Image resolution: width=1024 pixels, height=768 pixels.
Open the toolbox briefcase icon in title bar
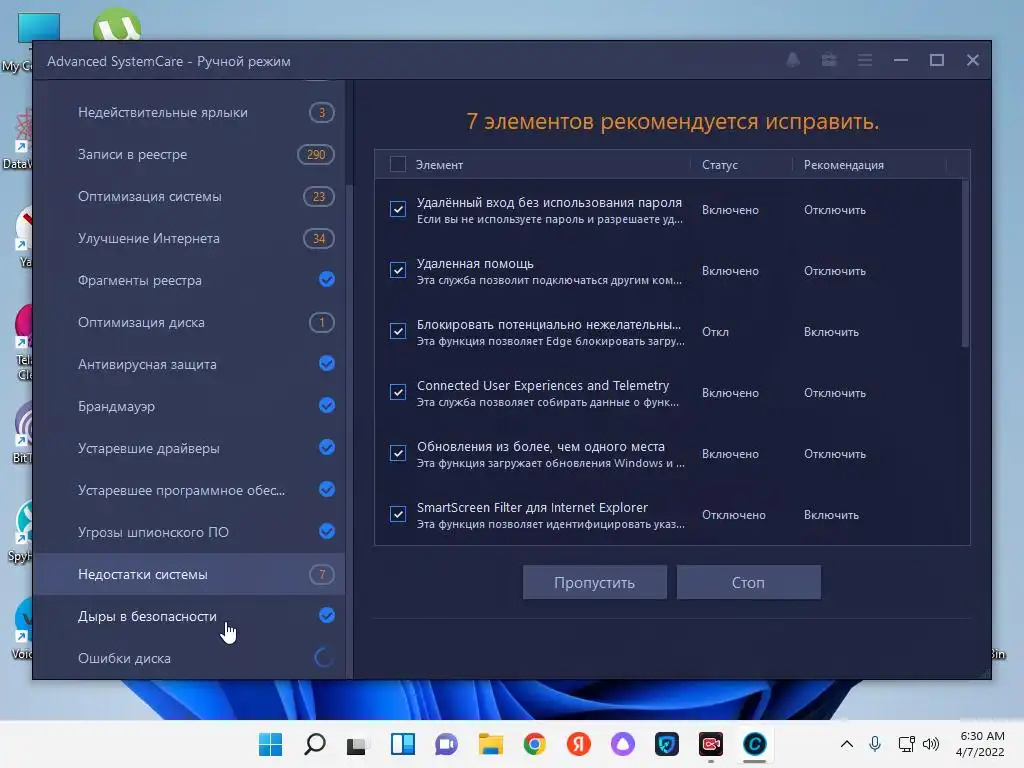tap(829, 60)
